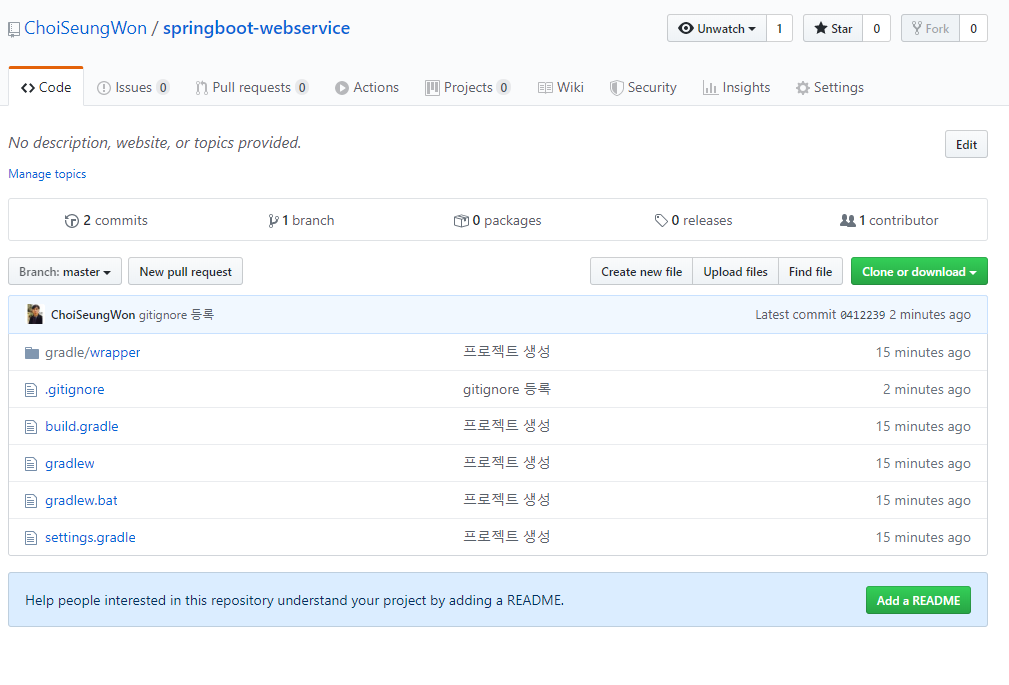
Task: Open the Projects tab
Action: point(468,88)
